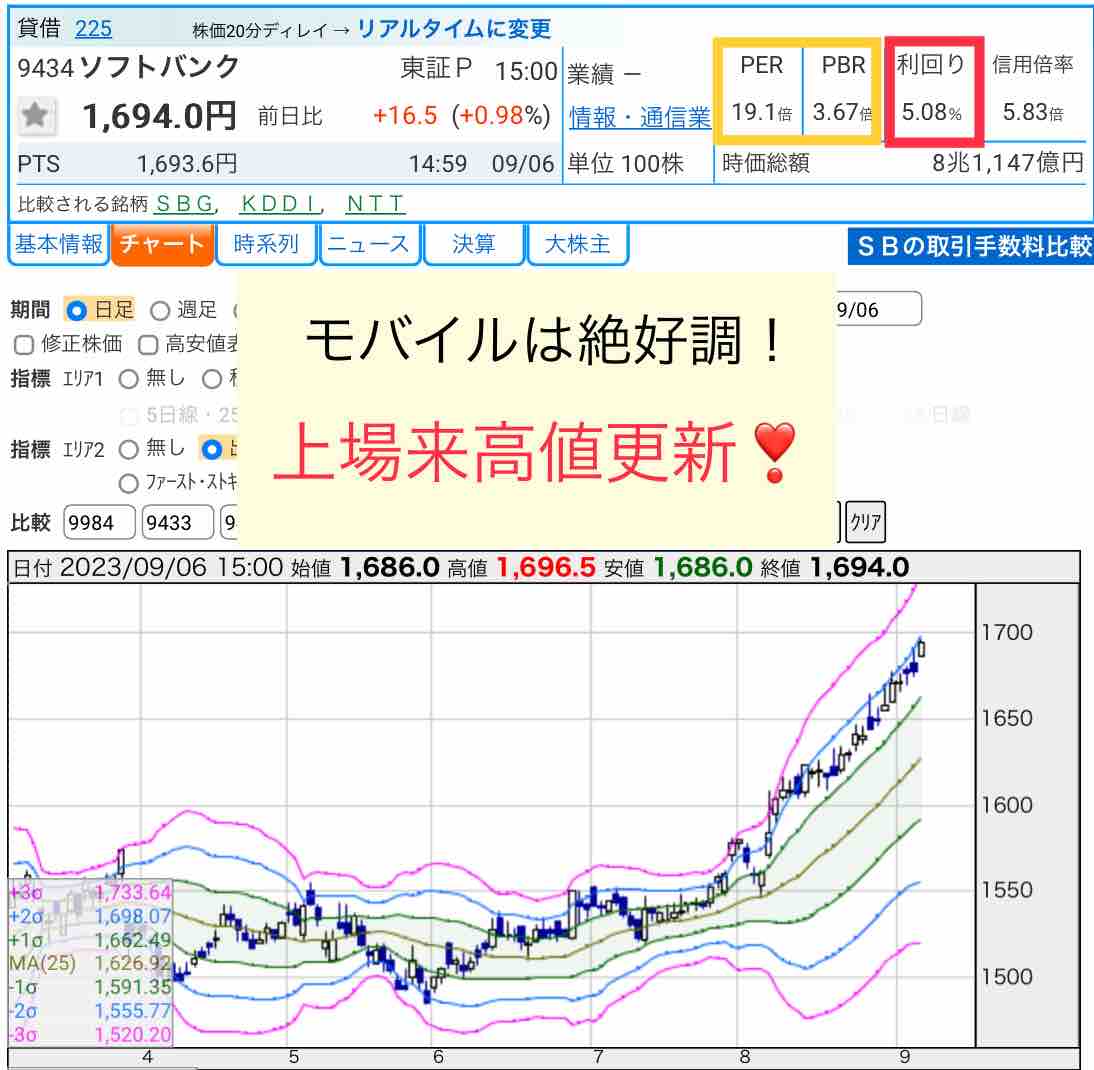Go to the 決算 tab
1094x1070 pixels.
473,244
